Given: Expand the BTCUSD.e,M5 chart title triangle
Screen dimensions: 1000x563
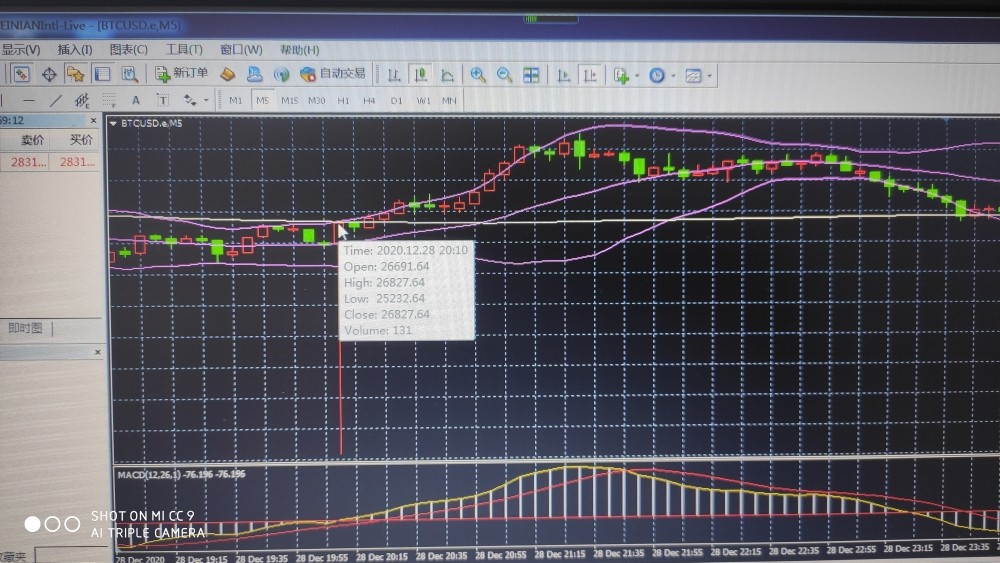Looking at the screenshot, I should pyautogui.click(x=114, y=124).
